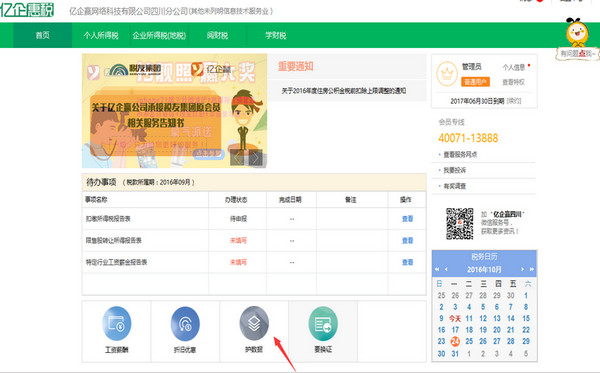Click 查看 for 限售股转让所得报告表 row
Image resolution: width=600 pixels, height=373 pixels.
[x=408, y=241]
